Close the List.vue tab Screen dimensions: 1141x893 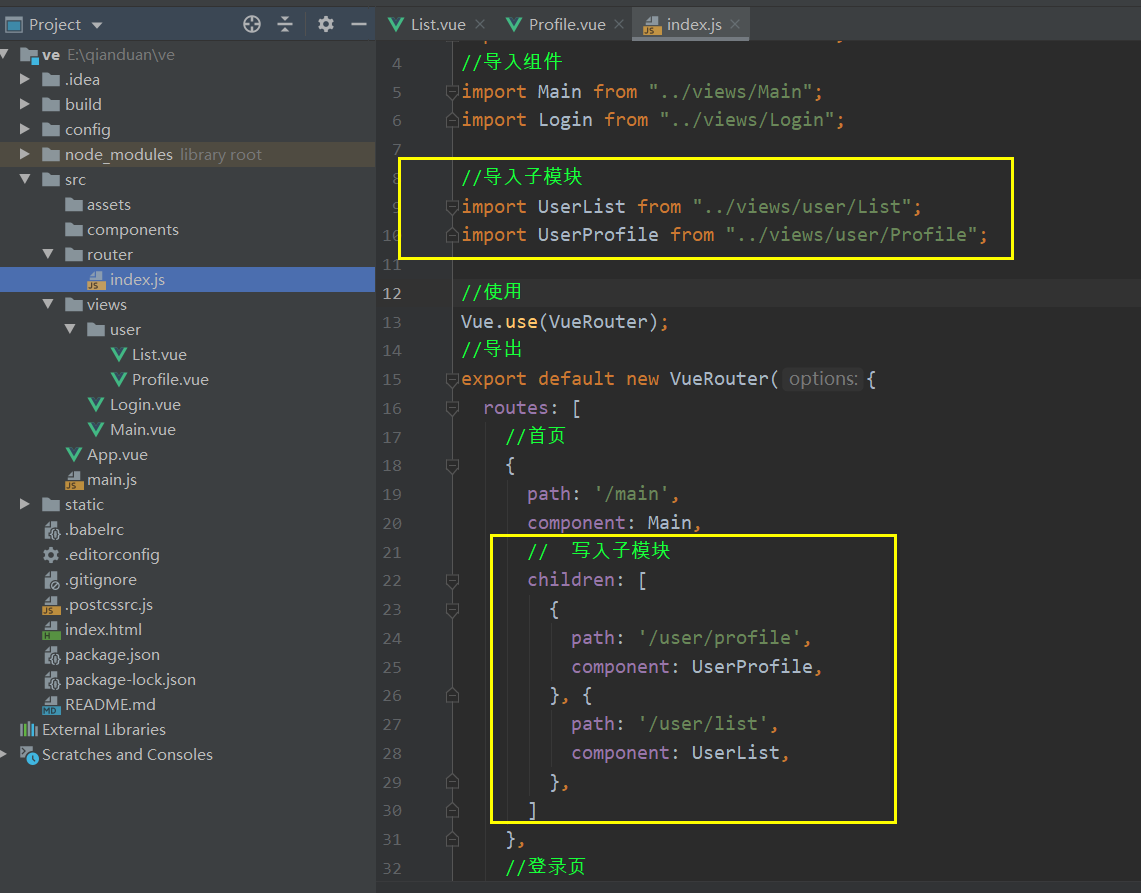(480, 24)
